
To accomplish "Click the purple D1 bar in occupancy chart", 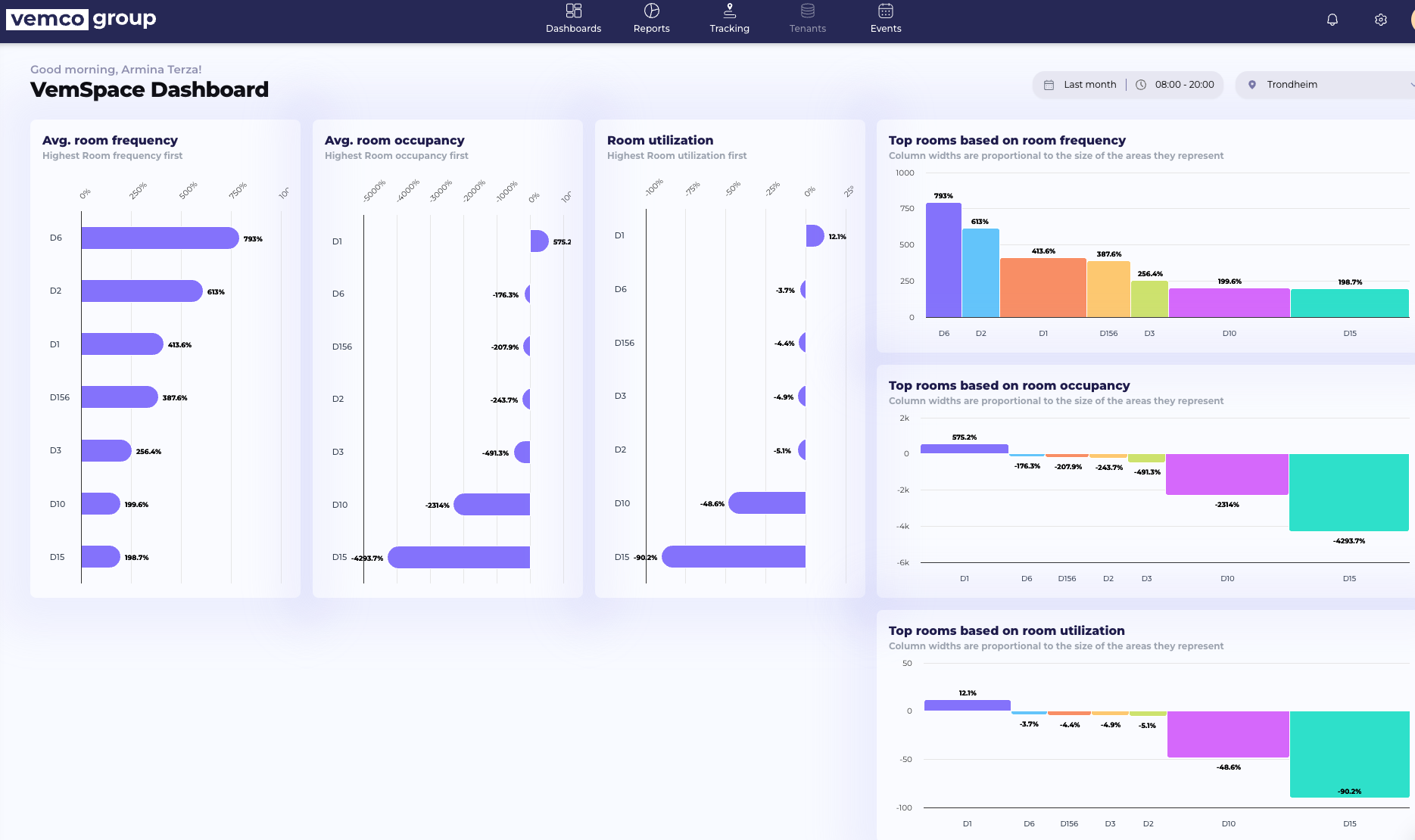I will pos(964,447).
